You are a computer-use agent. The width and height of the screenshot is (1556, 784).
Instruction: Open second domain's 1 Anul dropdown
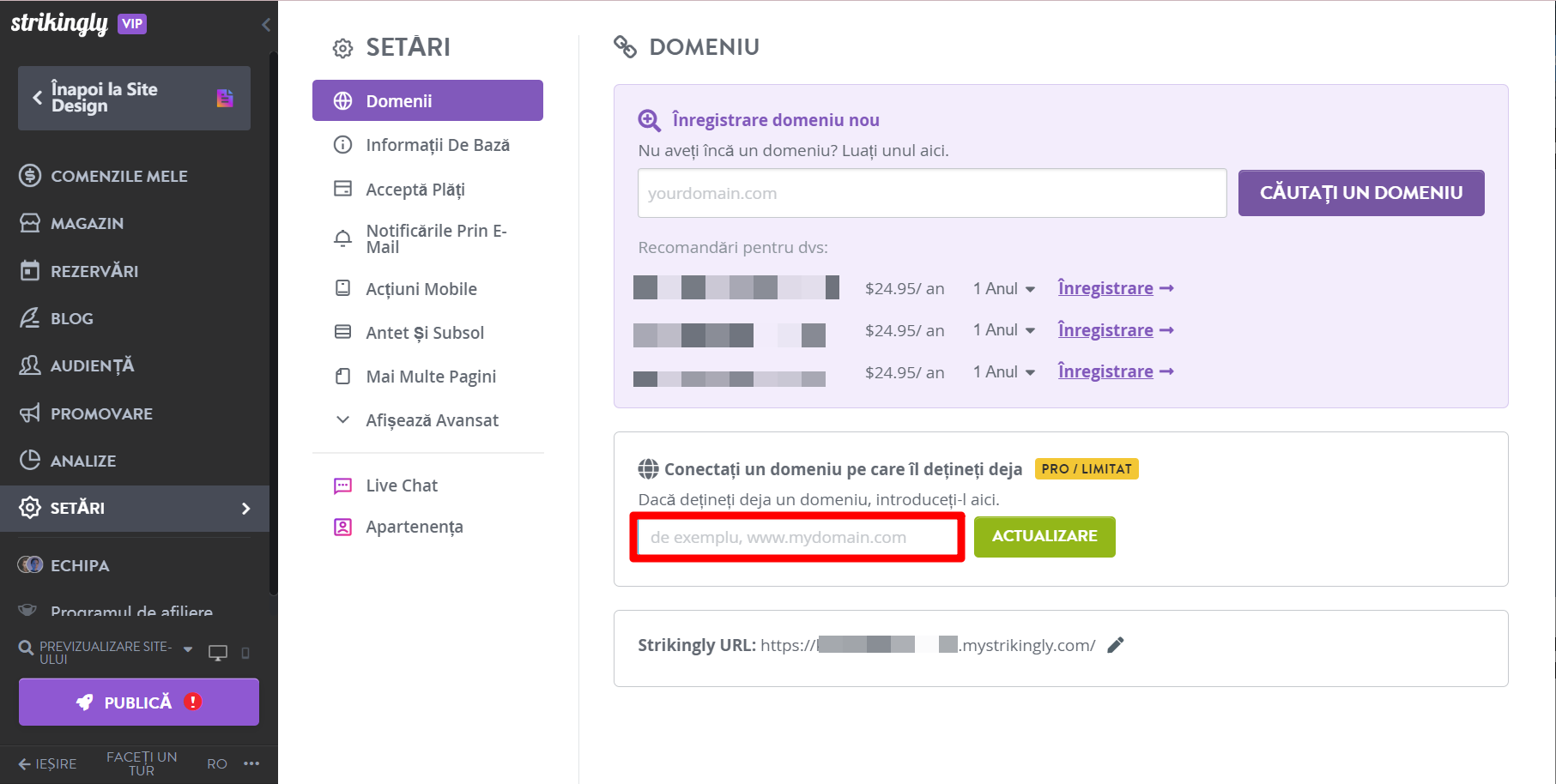(1003, 330)
